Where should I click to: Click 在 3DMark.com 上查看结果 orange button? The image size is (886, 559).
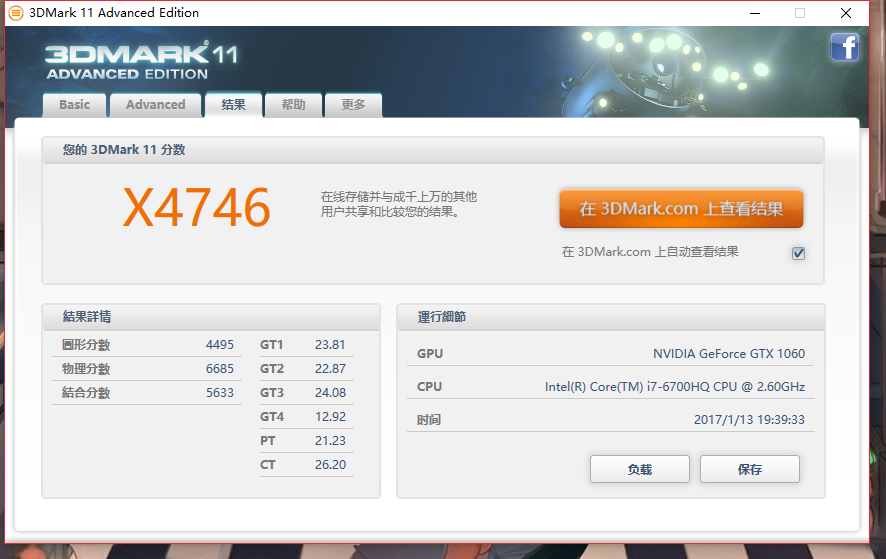[681, 209]
